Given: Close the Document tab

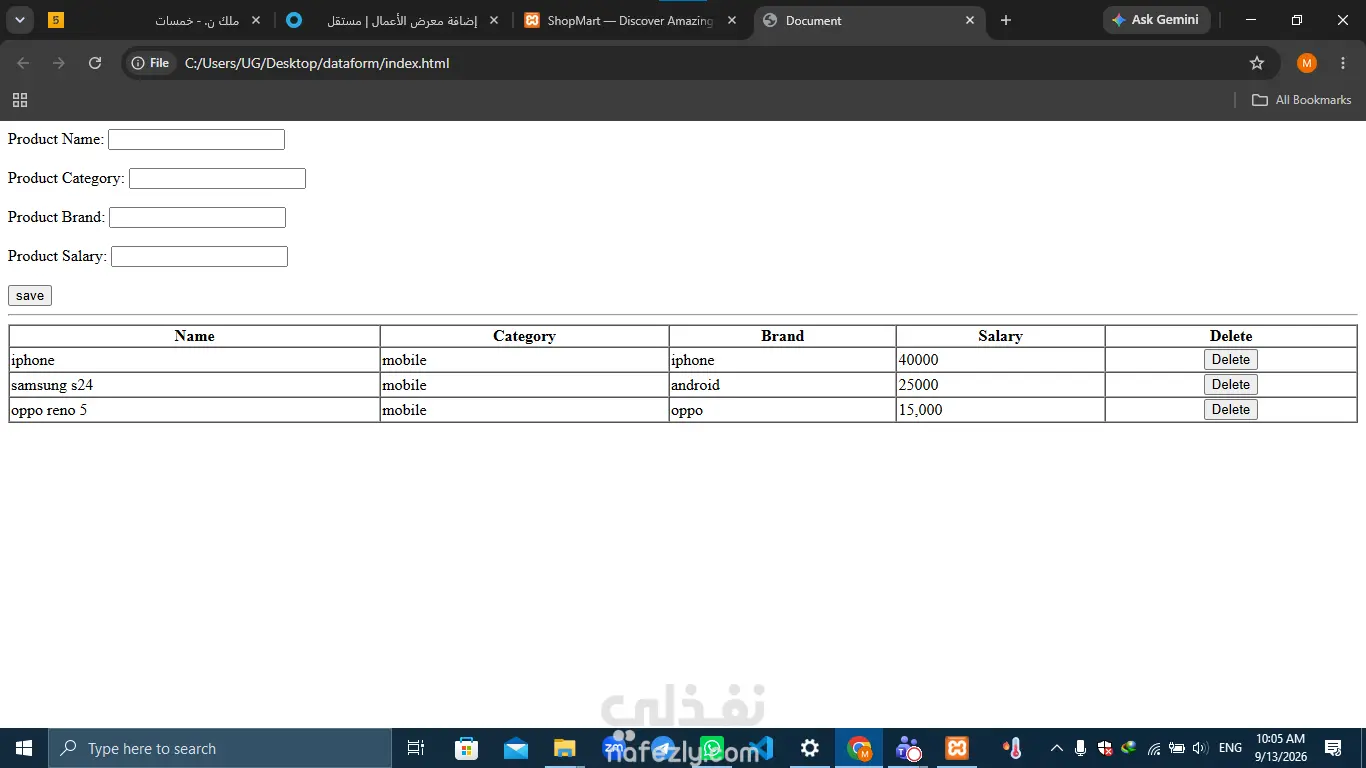Looking at the screenshot, I should [x=970, y=20].
